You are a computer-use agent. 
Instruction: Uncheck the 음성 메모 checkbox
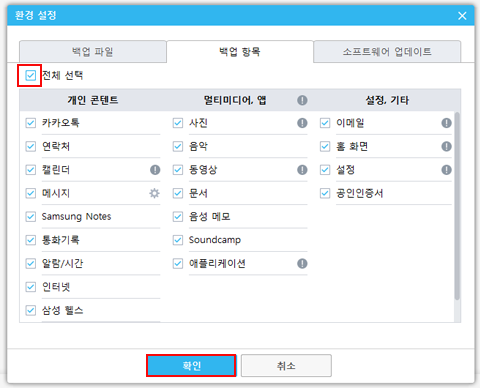coord(178,217)
